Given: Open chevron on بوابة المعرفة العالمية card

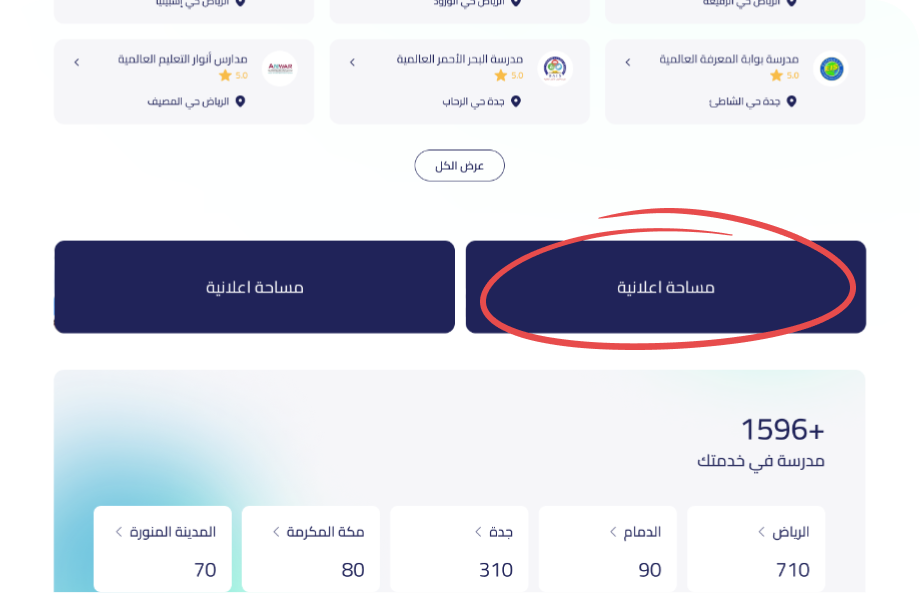Looking at the screenshot, I should pyautogui.click(x=628, y=62).
